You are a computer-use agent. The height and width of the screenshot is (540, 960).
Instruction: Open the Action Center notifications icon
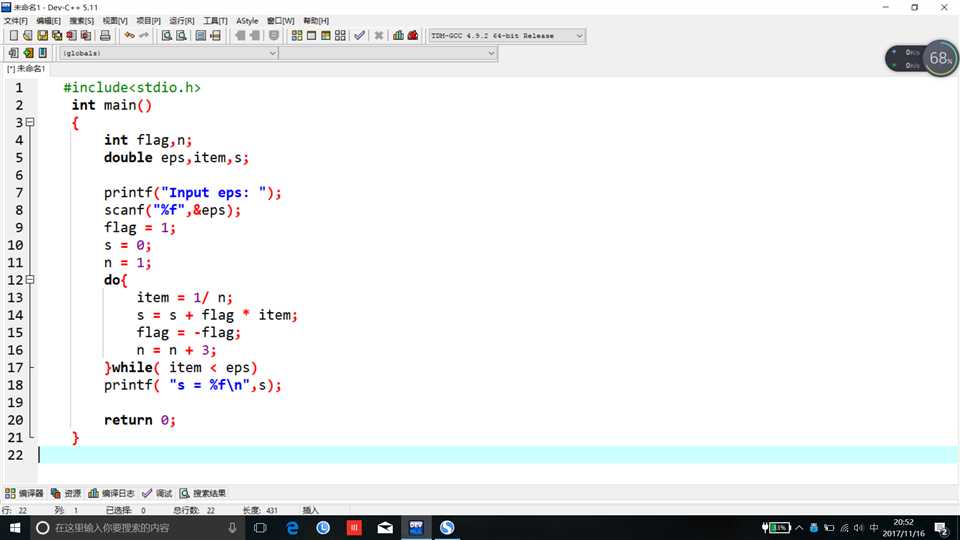pyautogui.click(x=942, y=528)
